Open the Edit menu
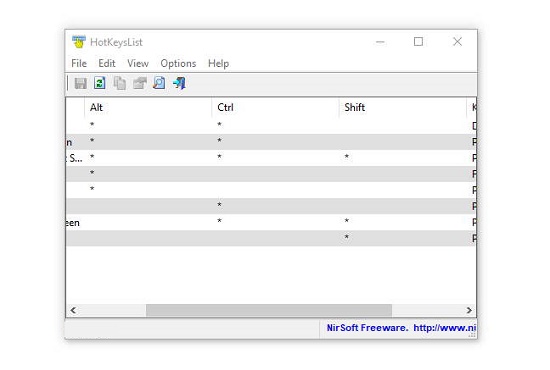The image size is (550, 370). coord(107,63)
